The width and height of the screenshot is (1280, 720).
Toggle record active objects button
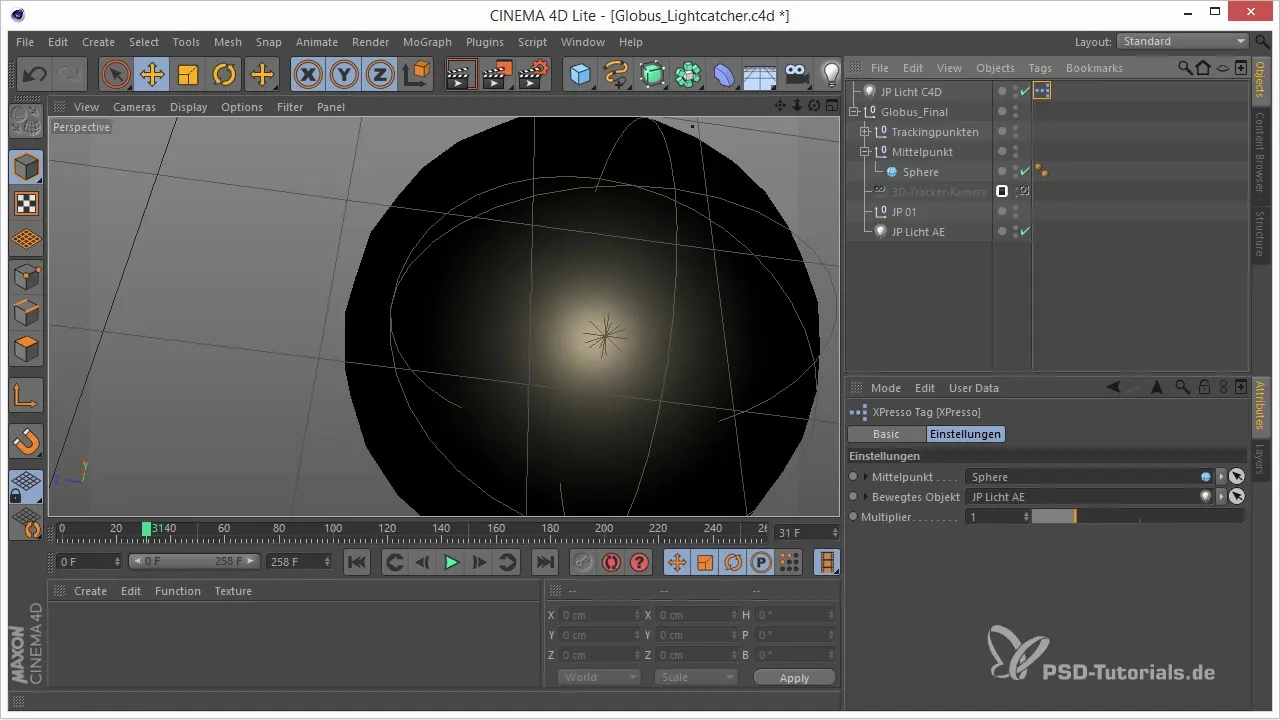click(583, 562)
